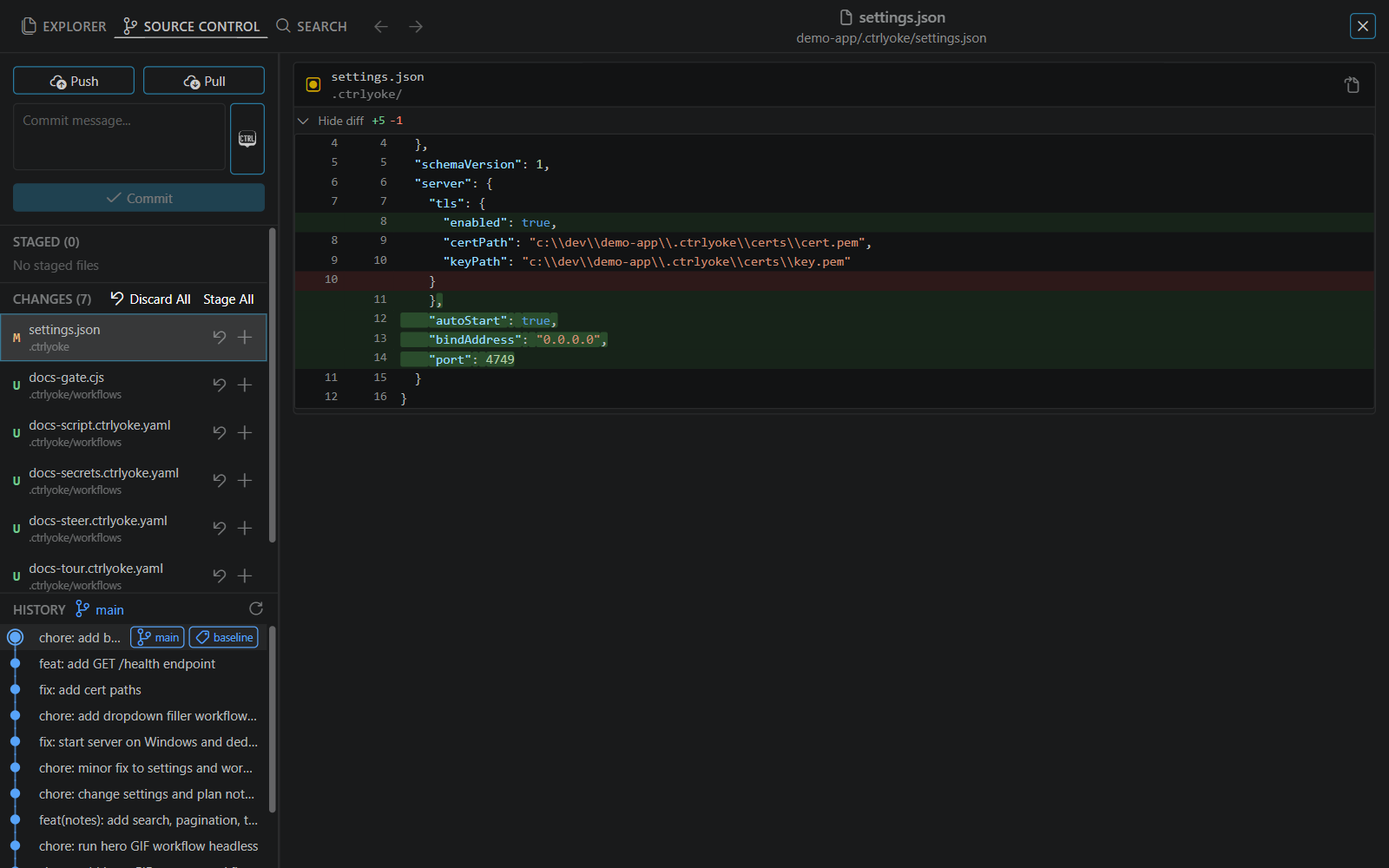Image resolution: width=1389 pixels, height=868 pixels.
Task: Switch to the Search tab
Action: click(312, 26)
